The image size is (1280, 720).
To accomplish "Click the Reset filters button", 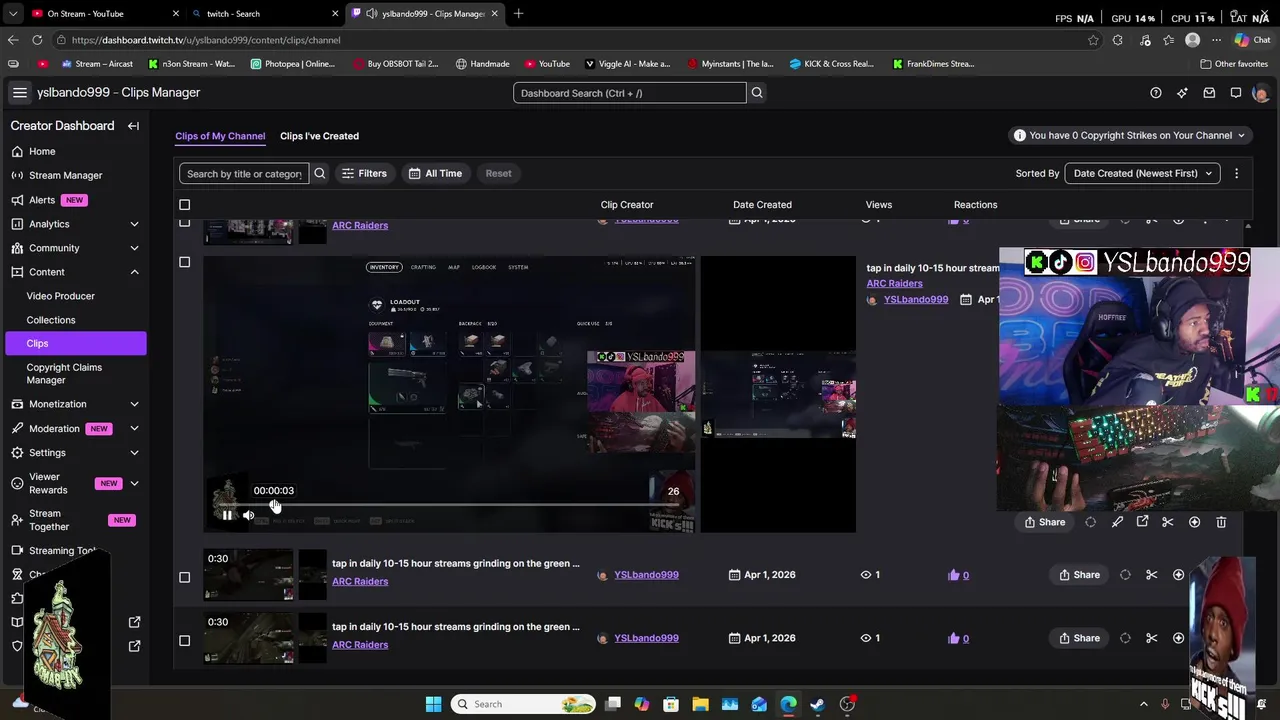I will coord(498,173).
